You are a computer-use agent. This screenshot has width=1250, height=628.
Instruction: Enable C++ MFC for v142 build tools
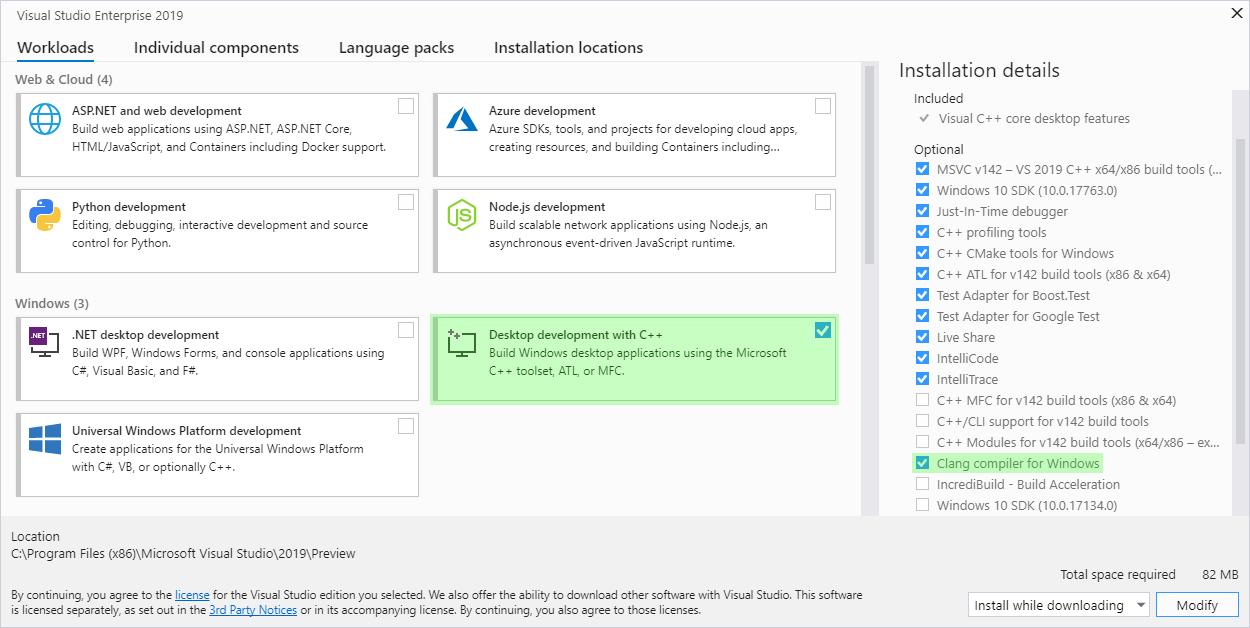[922, 399]
